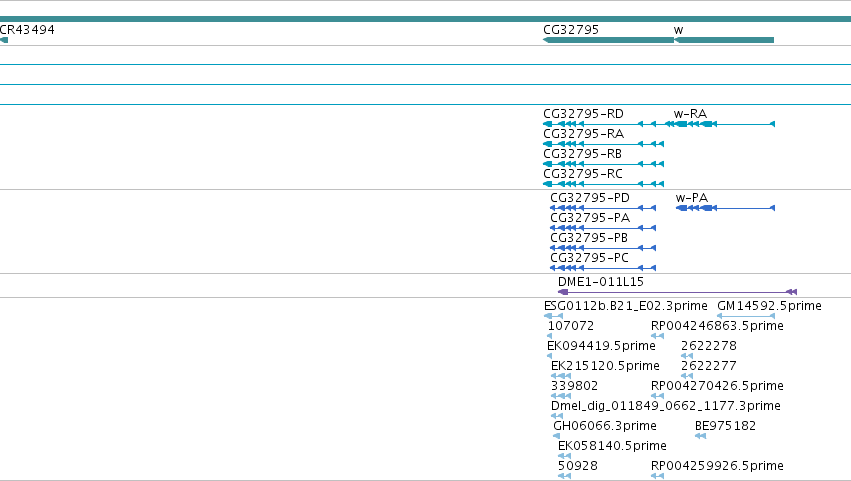The height and width of the screenshot is (481, 851).
Task: Select the 339802 feature label
Action: point(574,387)
